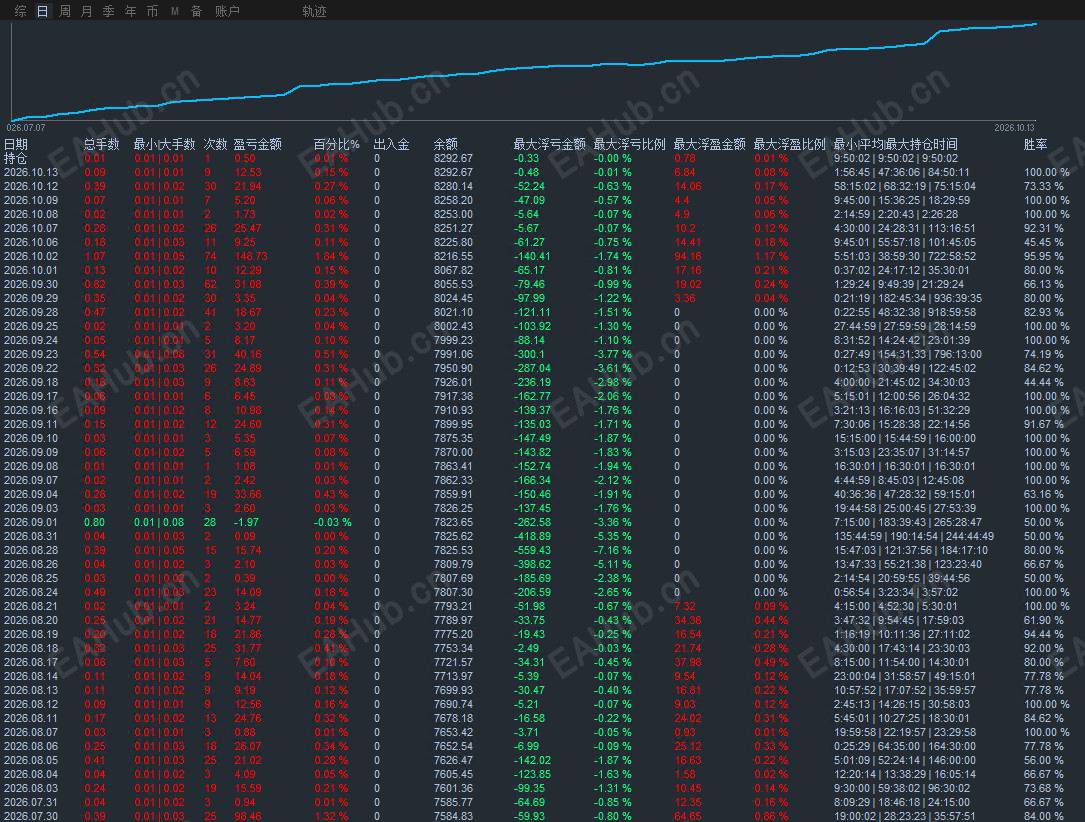Click the 盈亏金额 column header
1085x822 pixels.
[x=257, y=144]
